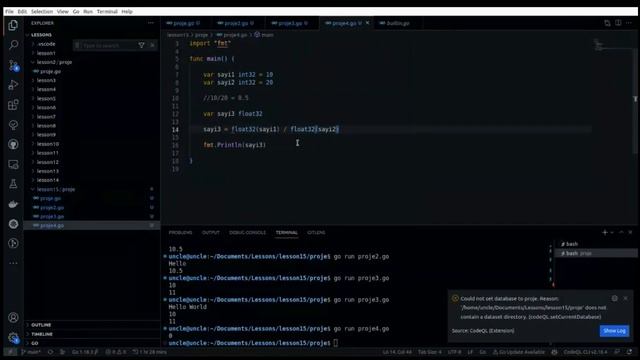Viewport: 640px width, 360px height.
Task: Dismiss the CodeQL error notification
Action: tap(625, 298)
